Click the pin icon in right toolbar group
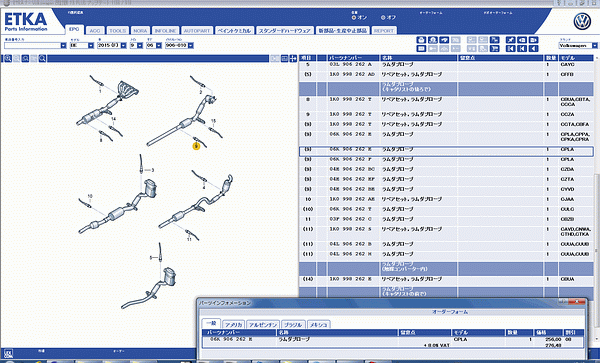This screenshot has width=600, height=363. [x=510, y=40]
